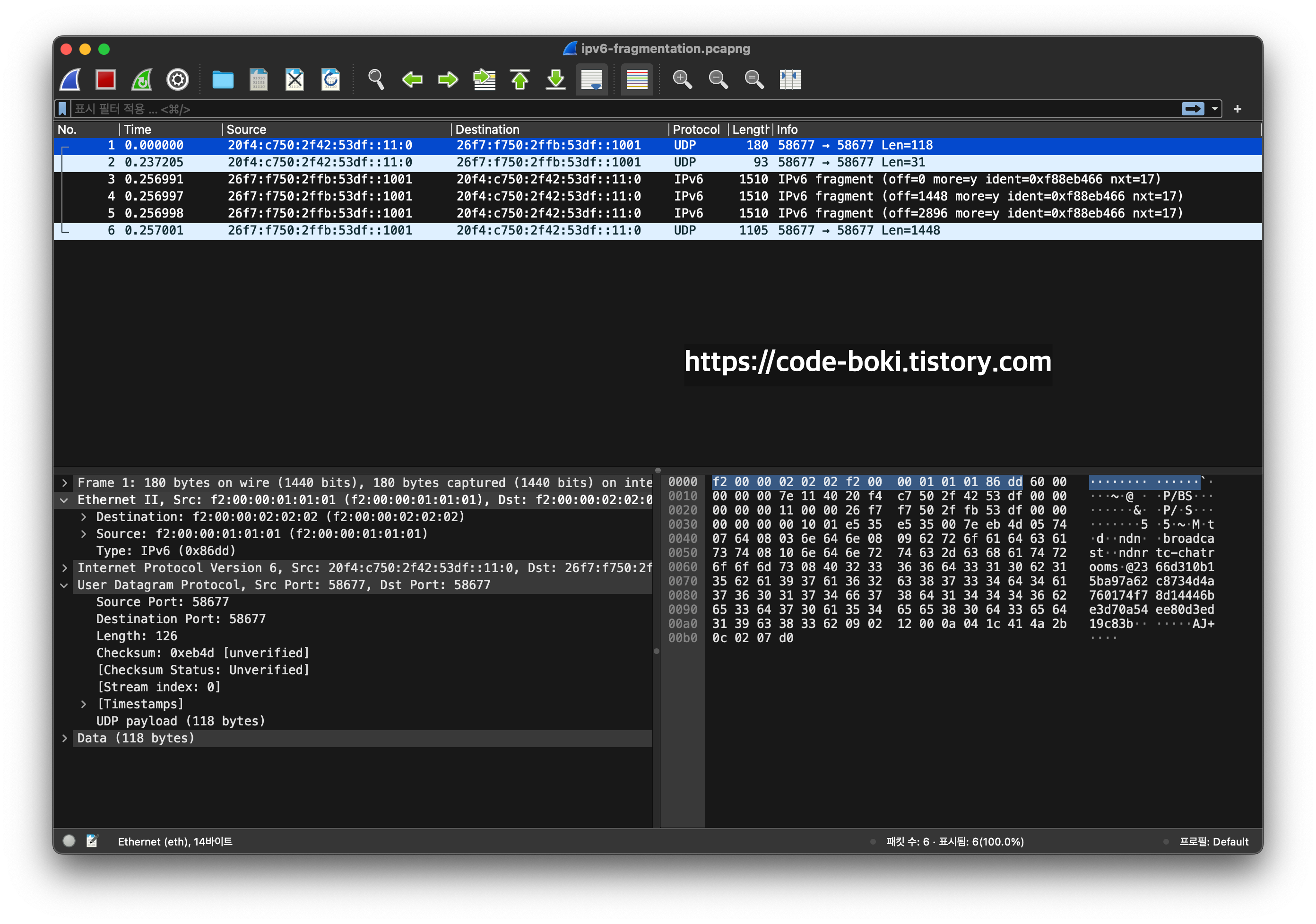1316x924 pixels.
Task: Apply display filter arrow button
Action: pyautogui.click(x=1193, y=109)
